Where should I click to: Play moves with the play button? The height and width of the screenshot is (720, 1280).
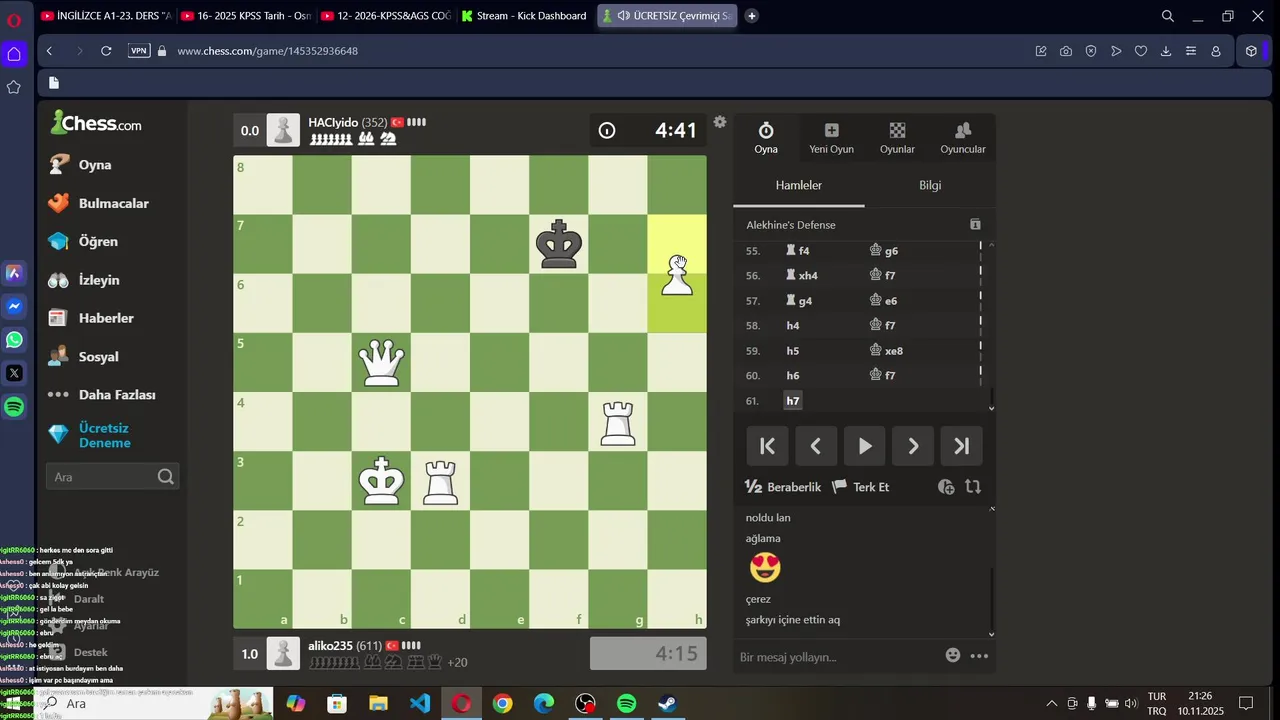865,446
